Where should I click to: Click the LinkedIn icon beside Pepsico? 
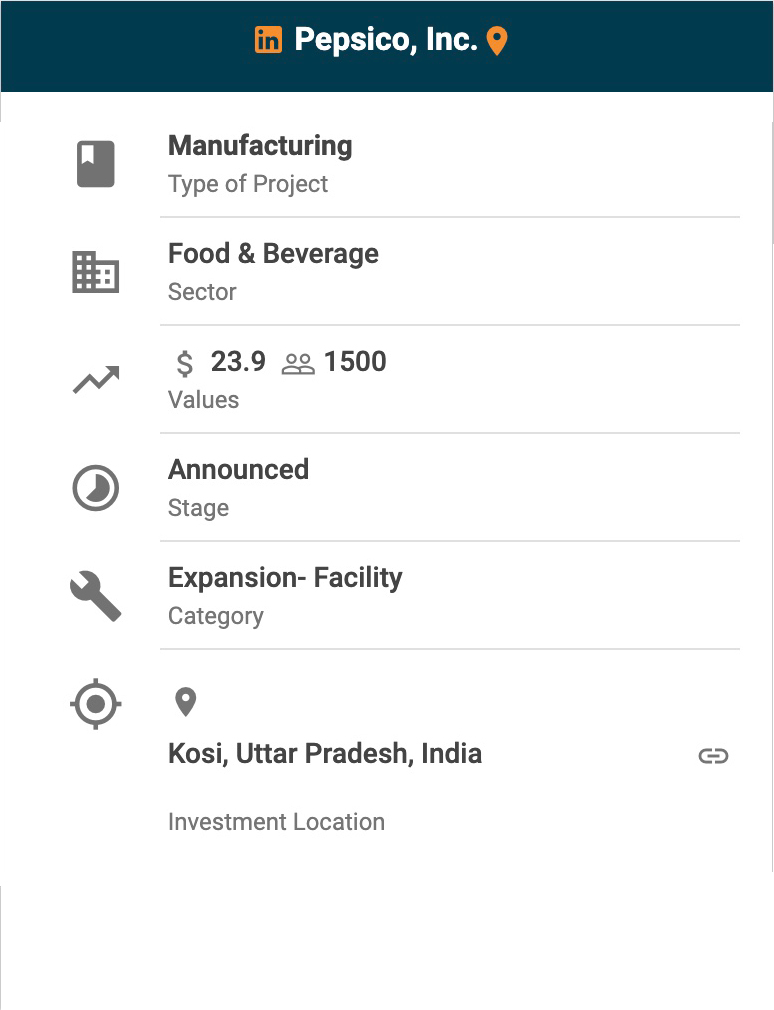268,41
